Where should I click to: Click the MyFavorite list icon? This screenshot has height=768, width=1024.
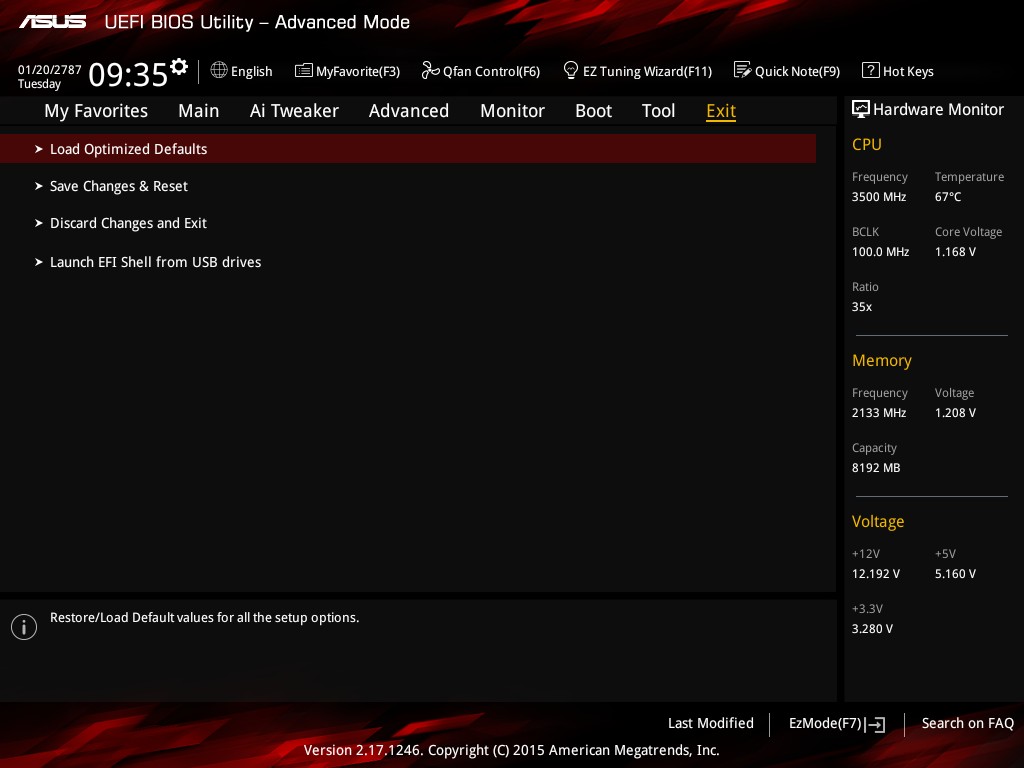pyautogui.click(x=304, y=70)
